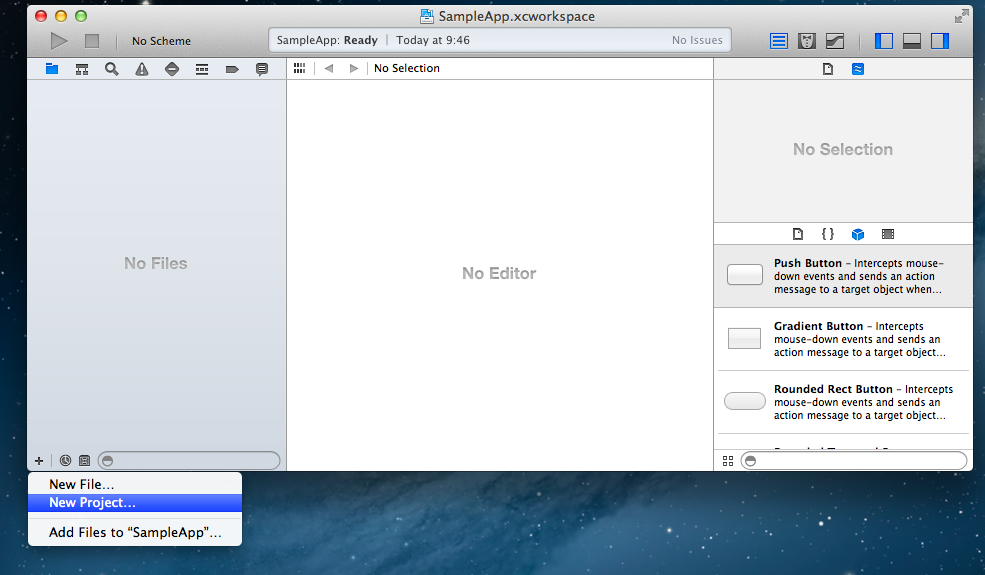The height and width of the screenshot is (575, 985).
Task: Expand the No Selection jump bar path
Action: (406, 69)
